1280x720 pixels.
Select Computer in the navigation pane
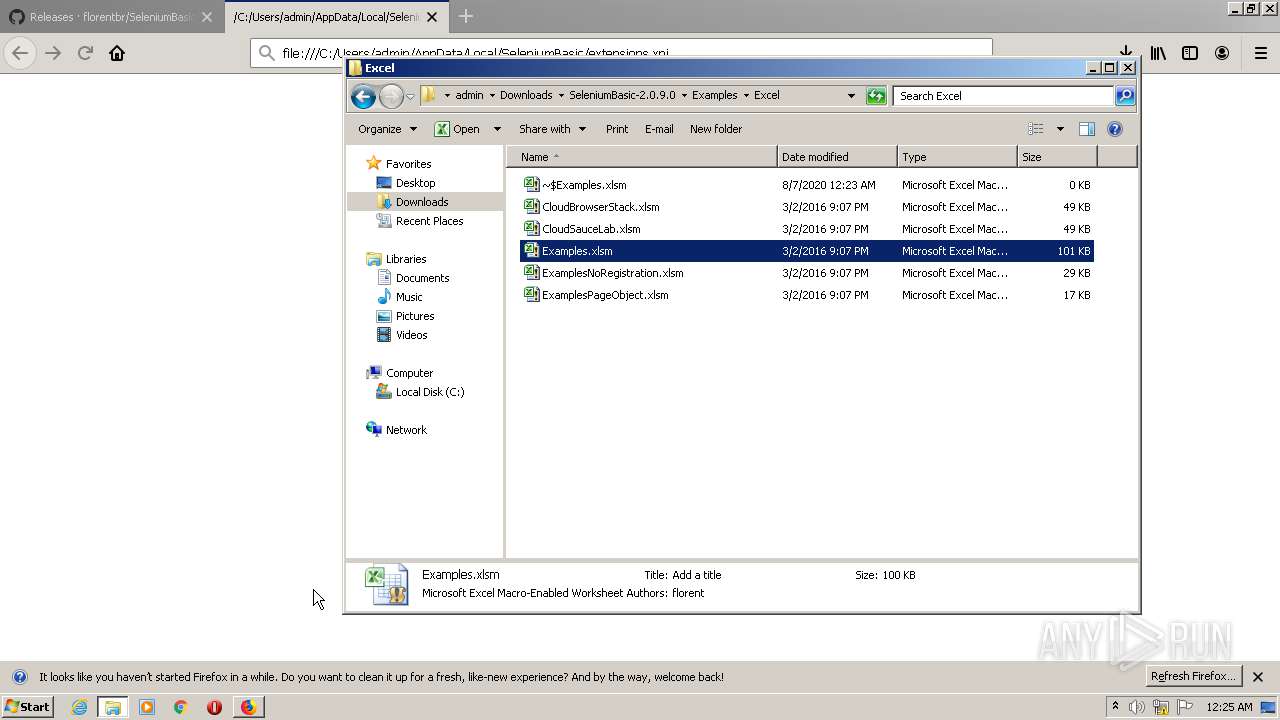pos(409,373)
